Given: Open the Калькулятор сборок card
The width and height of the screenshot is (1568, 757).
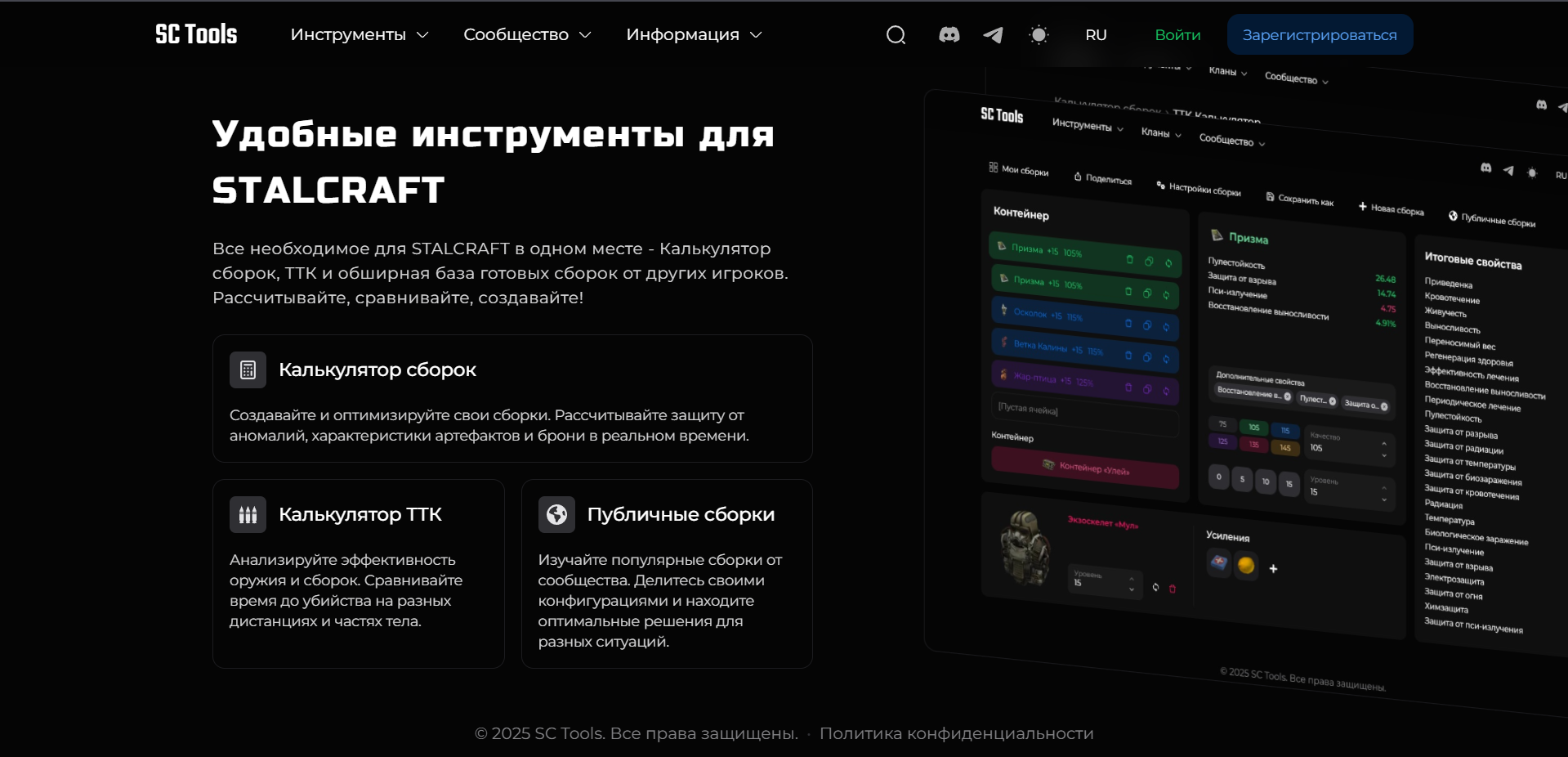Looking at the screenshot, I should (x=512, y=399).
